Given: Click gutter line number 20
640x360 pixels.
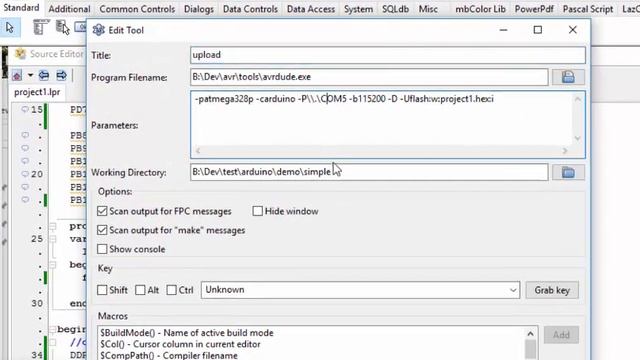Looking at the screenshot, I should 37,174.
